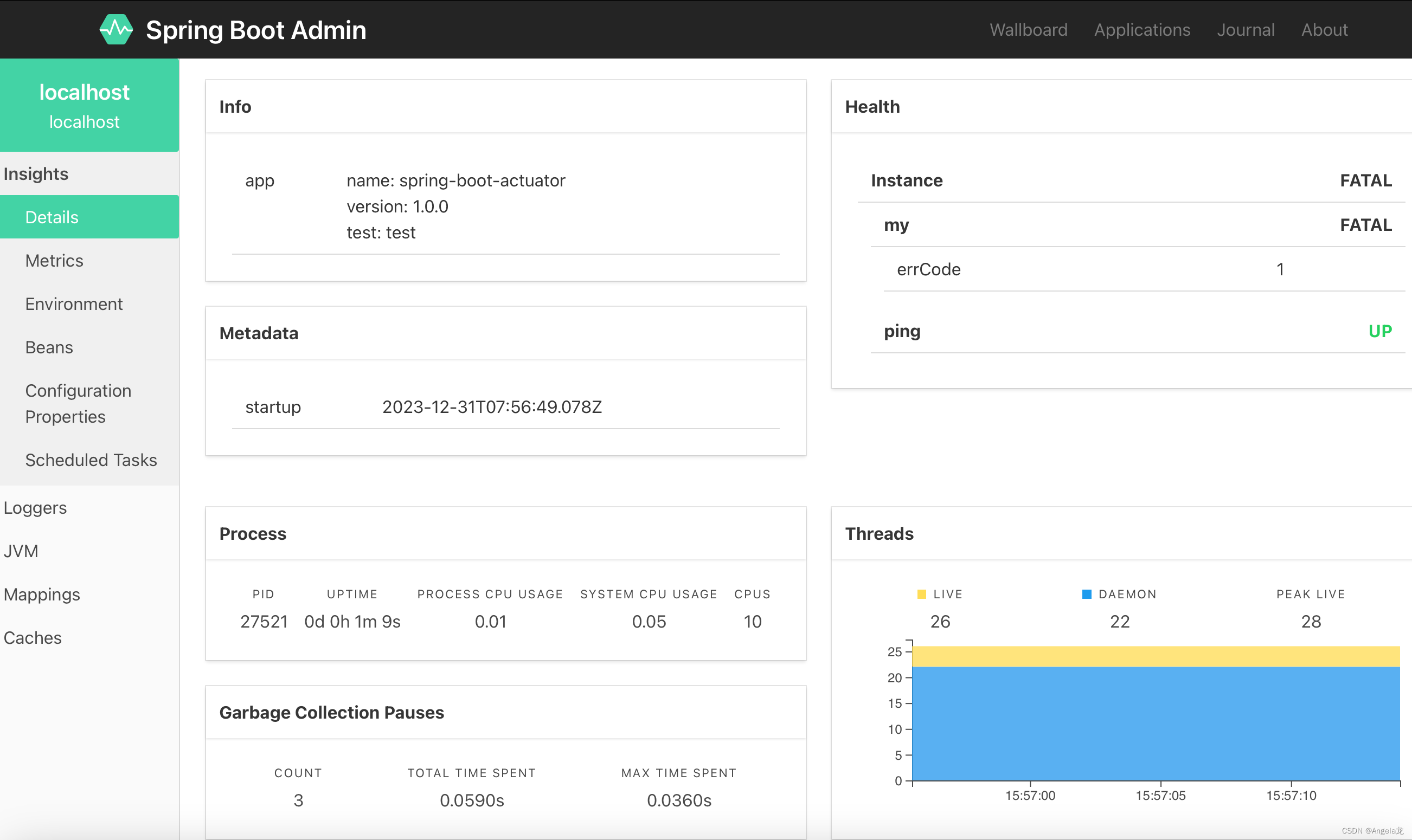
Task: Open the Wallboard view
Action: [x=1028, y=29]
